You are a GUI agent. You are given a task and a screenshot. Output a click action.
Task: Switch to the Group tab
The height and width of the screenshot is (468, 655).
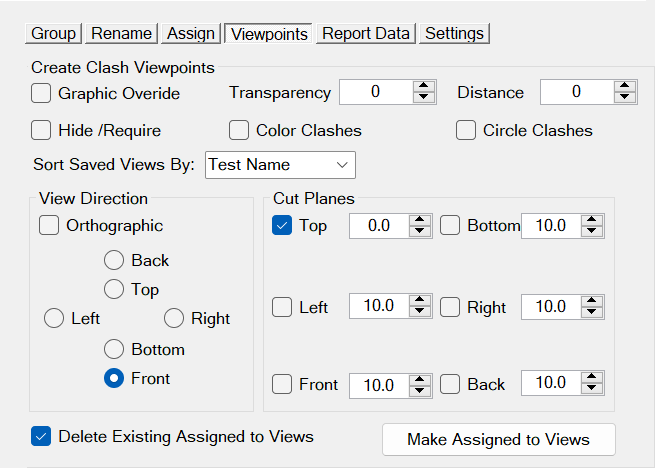tap(54, 33)
